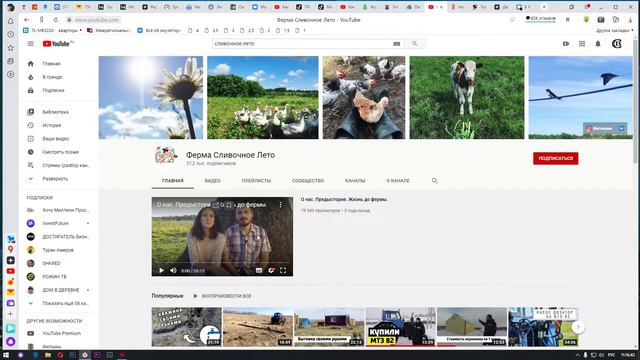Switch to the Видео channel tab

(x=212, y=180)
